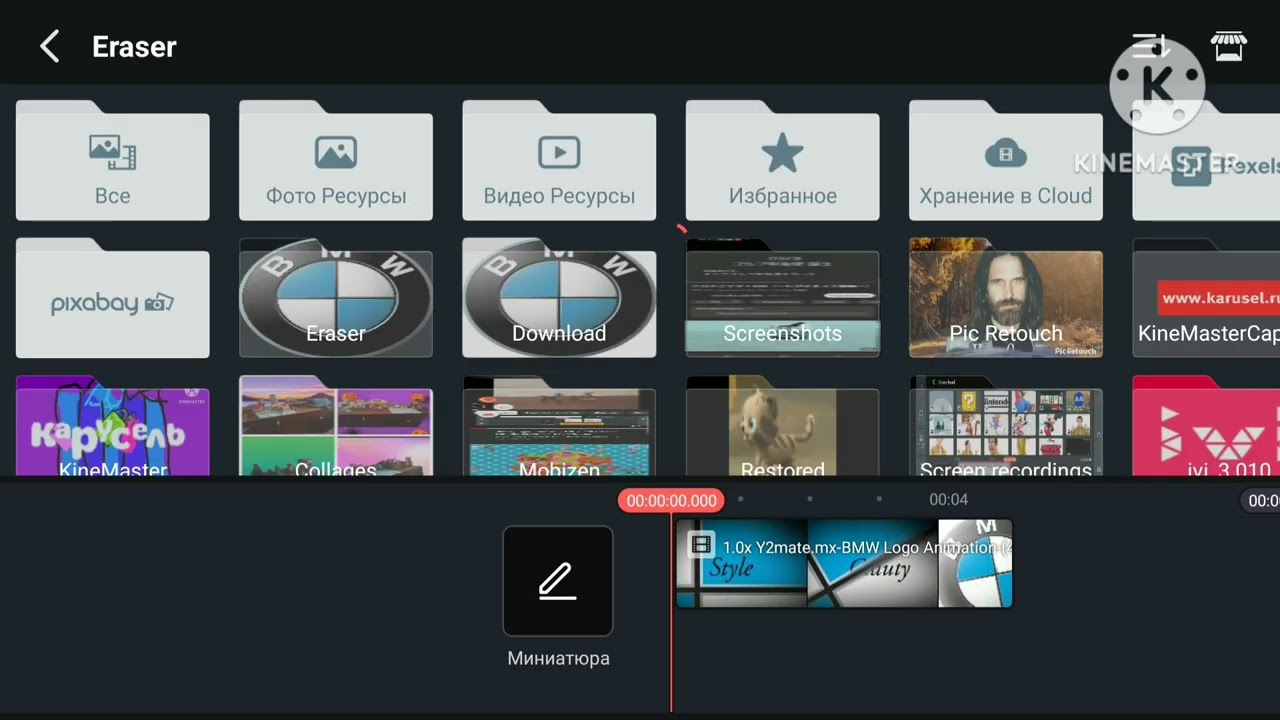Click the Eraser title text

tap(134, 47)
